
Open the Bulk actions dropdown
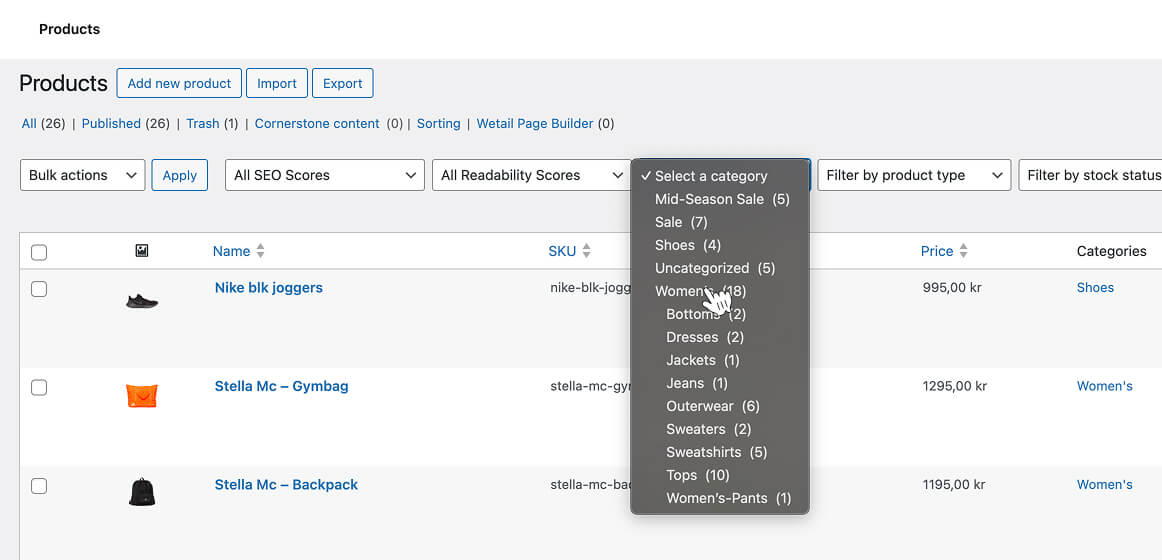[x=82, y=175]
